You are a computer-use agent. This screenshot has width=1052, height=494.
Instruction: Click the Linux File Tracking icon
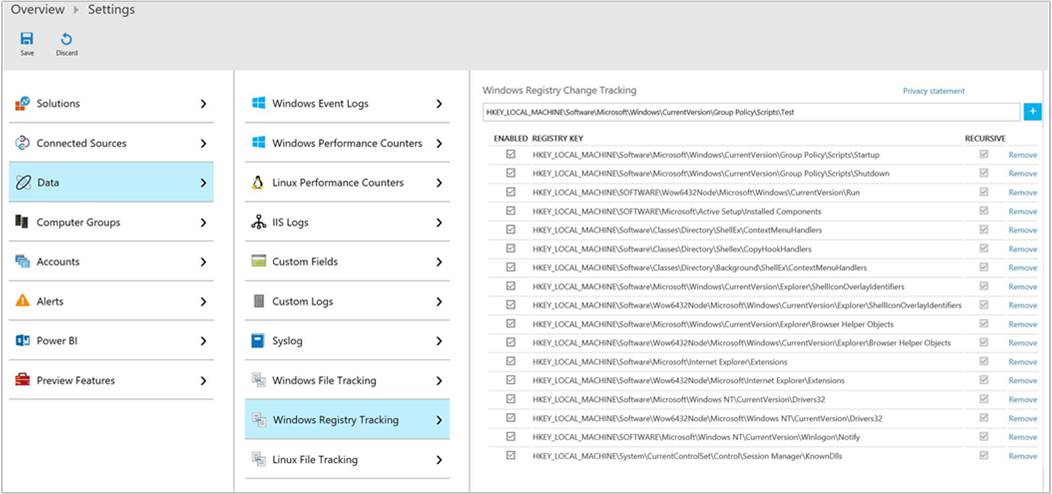[x=258, y=459]
